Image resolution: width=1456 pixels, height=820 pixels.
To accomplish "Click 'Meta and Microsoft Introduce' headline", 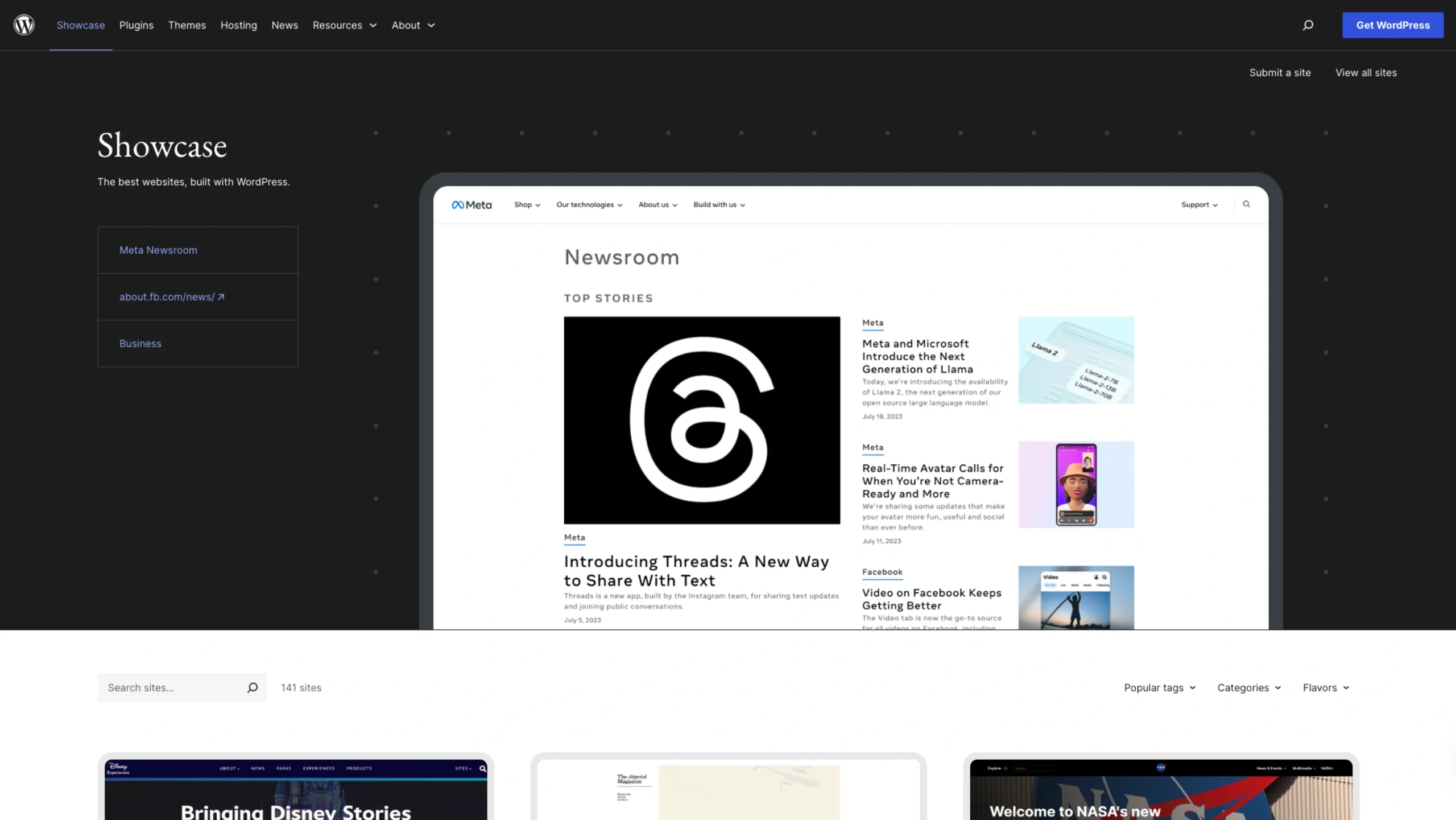I will point(917,356).
